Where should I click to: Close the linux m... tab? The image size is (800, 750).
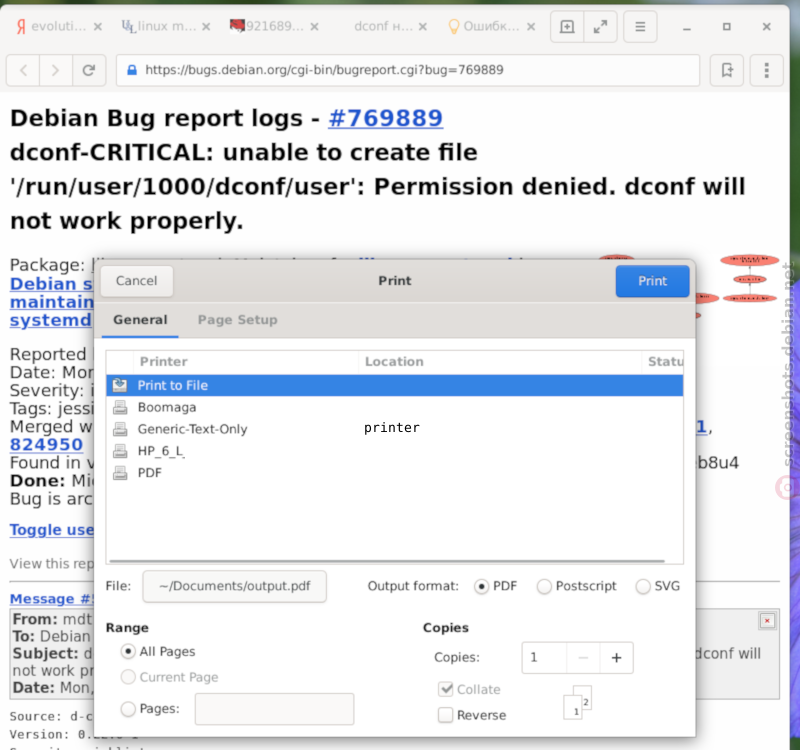tap(206, 27)
